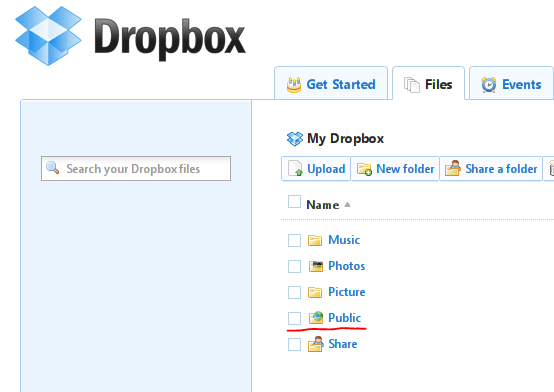
Task: Click the Picture folder icon
Action: 315,292
